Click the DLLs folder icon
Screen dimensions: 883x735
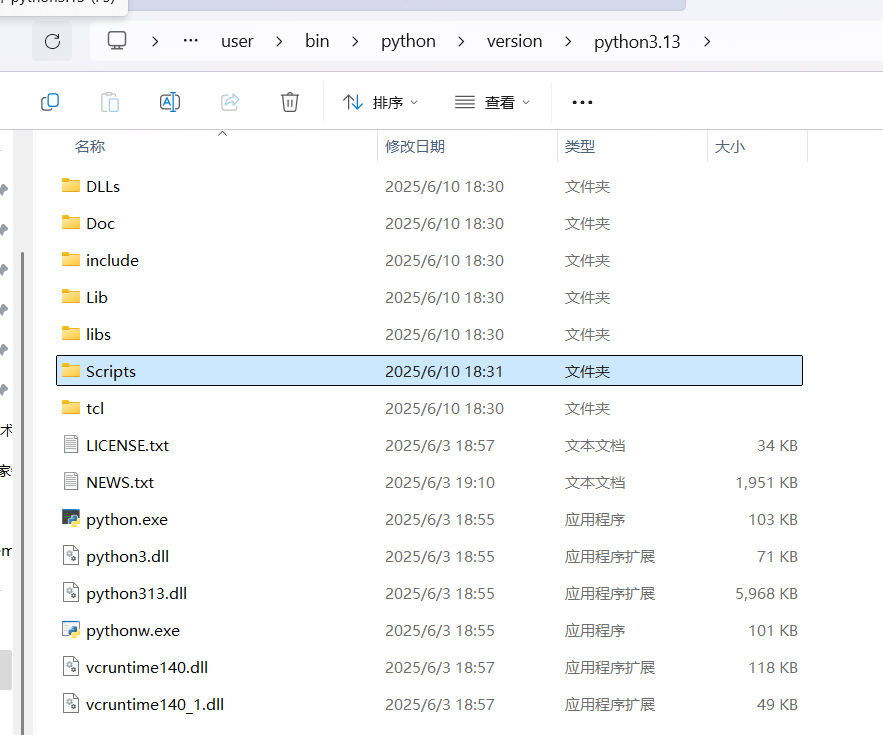click(71, 185)
